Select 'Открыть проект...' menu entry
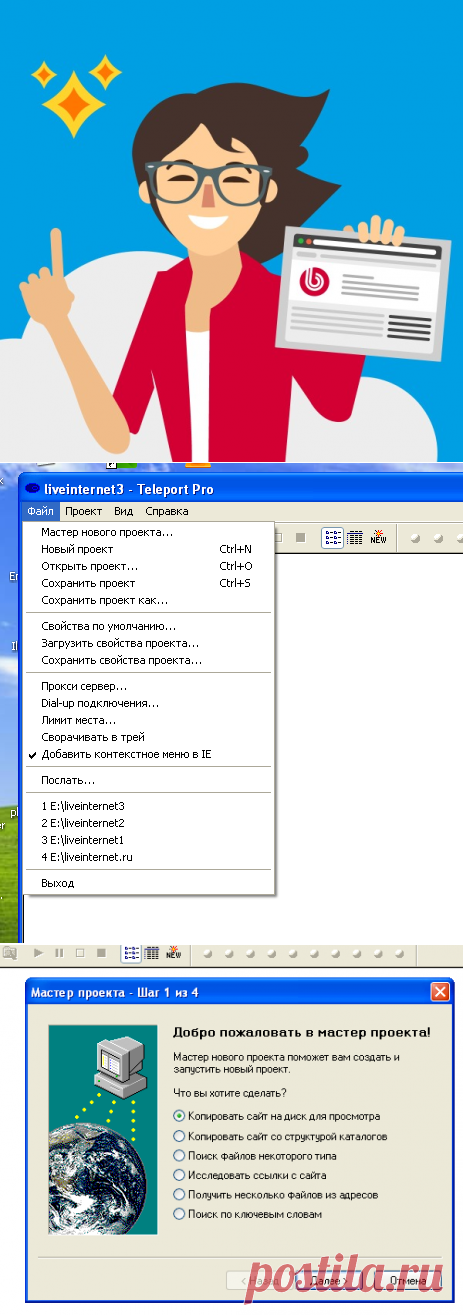The width and height of the screenshot is (463, 1315). point(147,566)
